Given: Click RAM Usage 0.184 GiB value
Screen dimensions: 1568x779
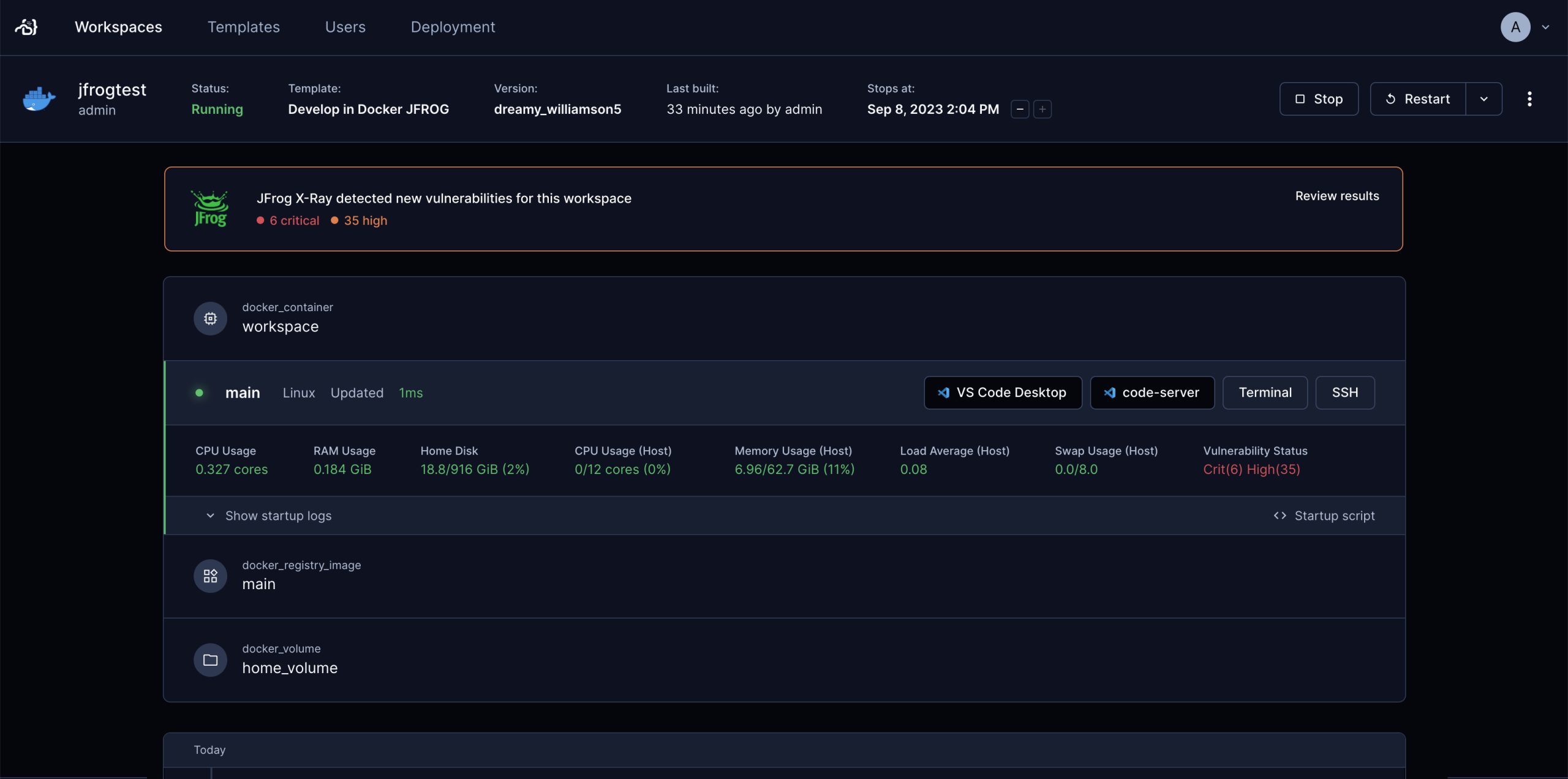Looking at the screenshot, I should (x=342, y=470).
